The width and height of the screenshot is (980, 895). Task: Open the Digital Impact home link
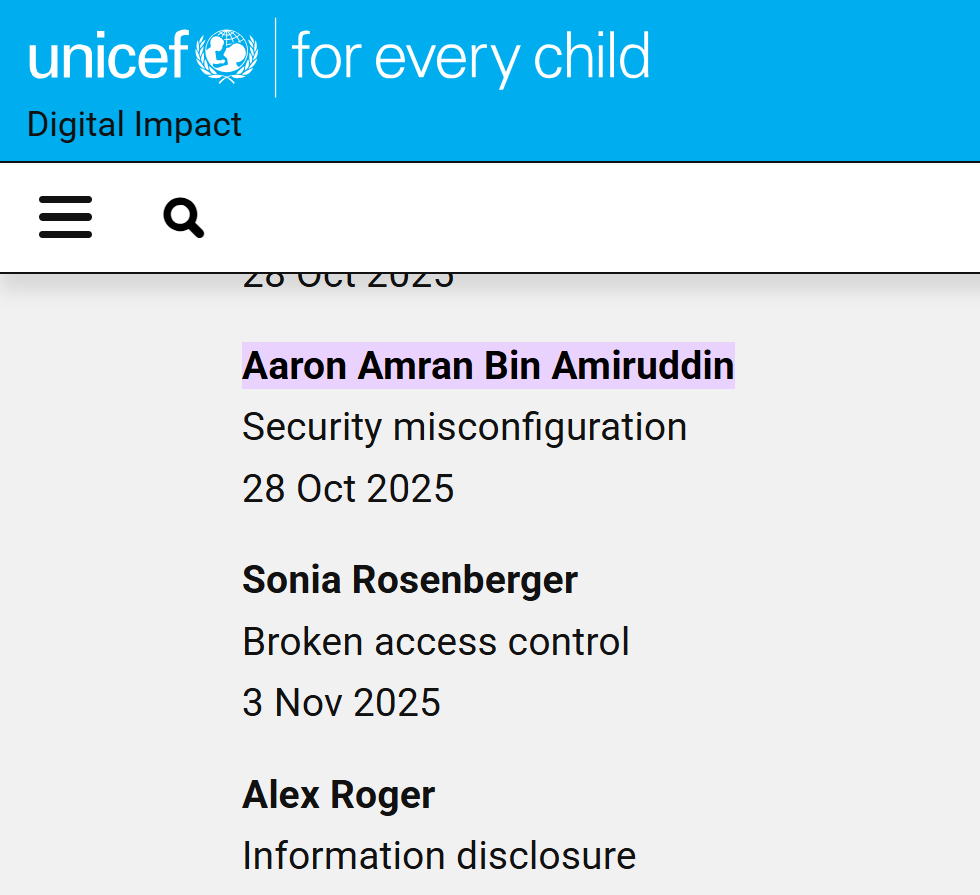pyautogui.click(x=135, y=124)
